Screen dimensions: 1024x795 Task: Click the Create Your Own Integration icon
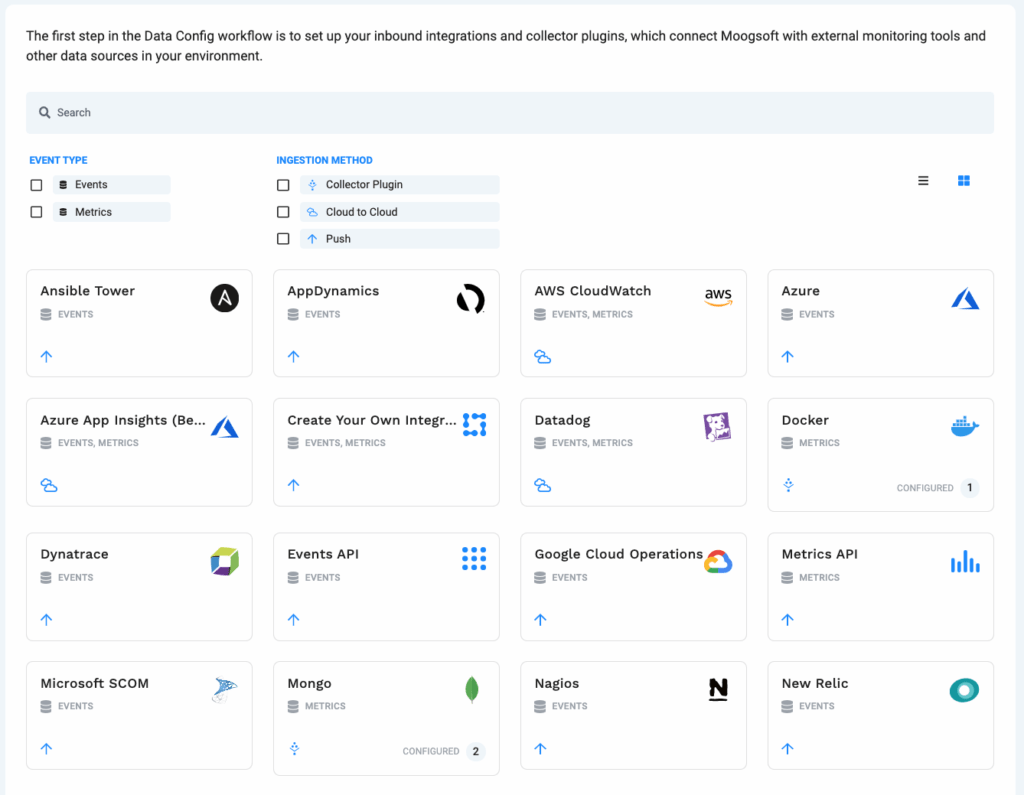pos(474,425)
